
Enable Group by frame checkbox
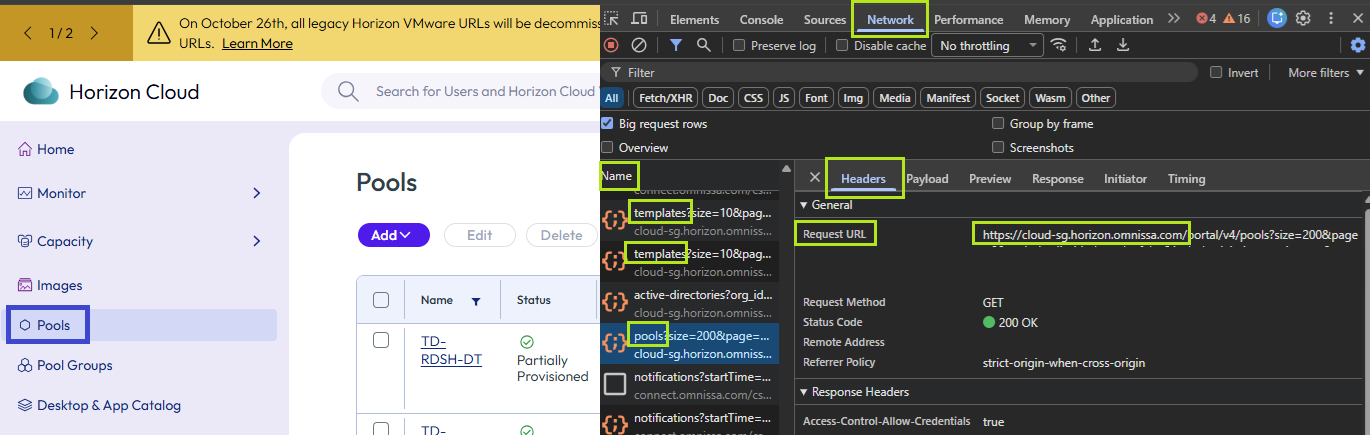tap(998, 123)
